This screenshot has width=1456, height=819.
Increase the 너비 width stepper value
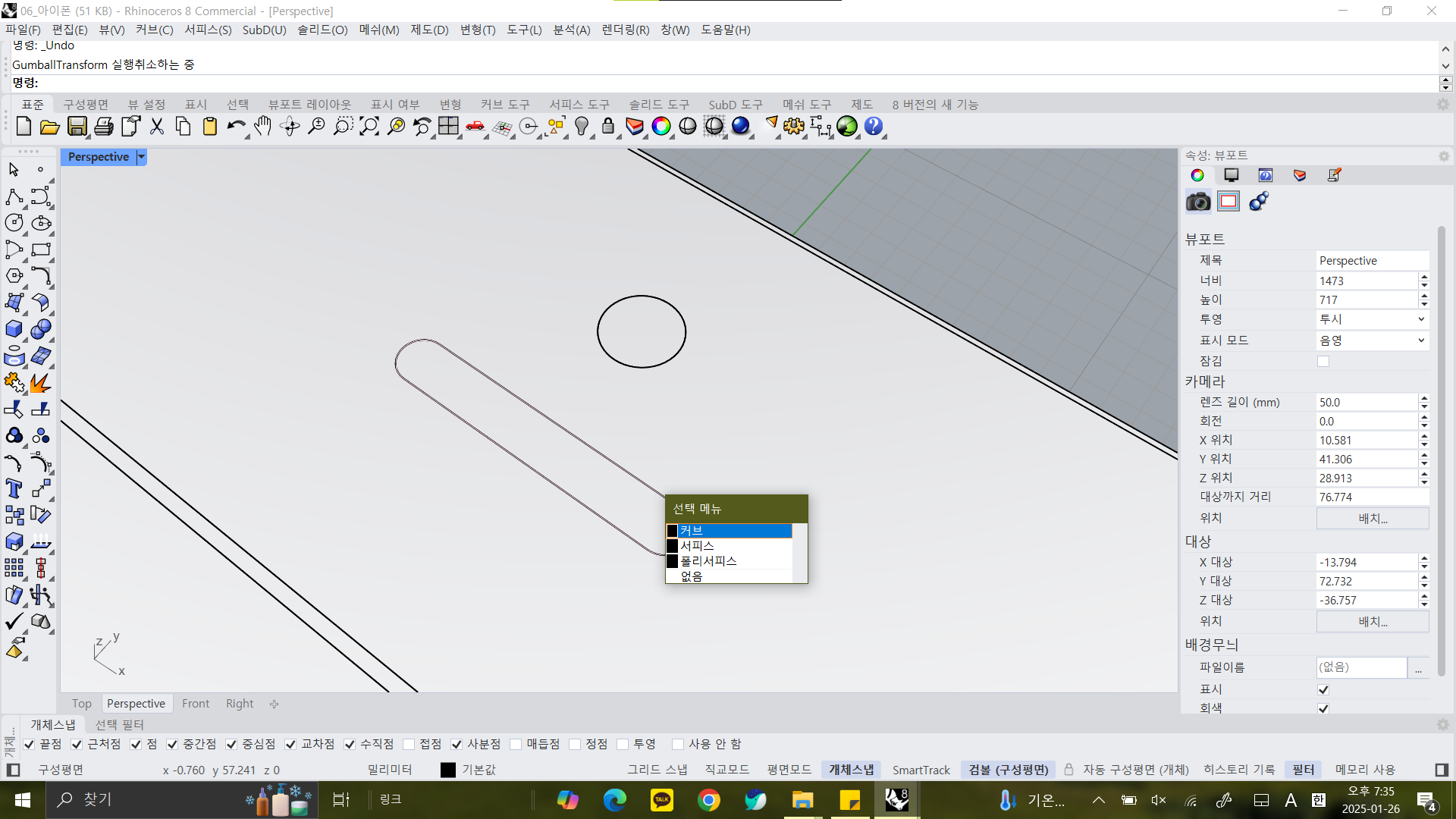pos(1424,277)
